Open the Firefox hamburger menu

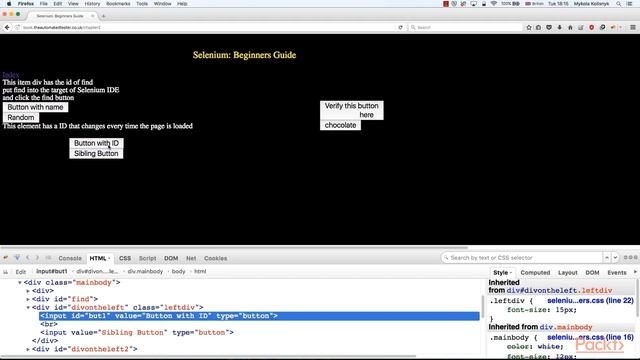(x=633, y=27)
